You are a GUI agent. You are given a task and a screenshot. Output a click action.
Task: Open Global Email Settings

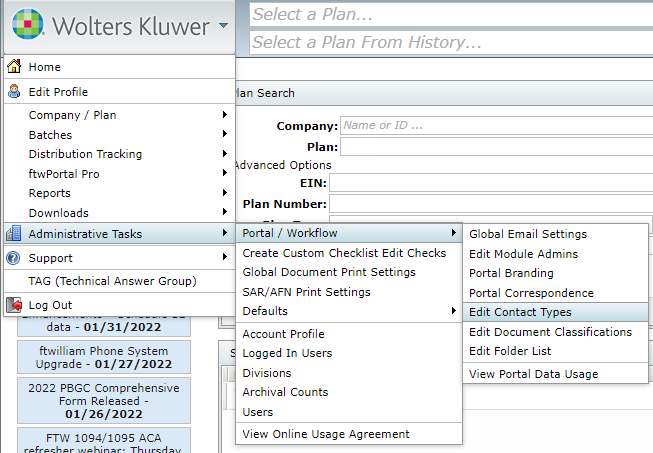(x=556, y=234)
